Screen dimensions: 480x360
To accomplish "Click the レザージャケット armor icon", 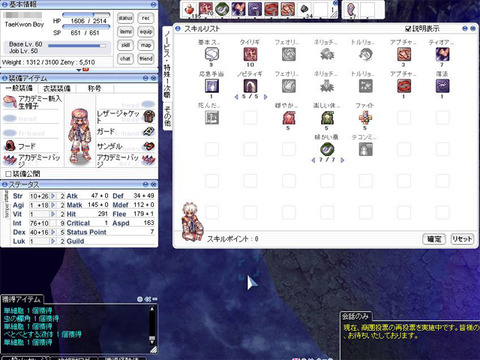I will (x=149, y=116).
